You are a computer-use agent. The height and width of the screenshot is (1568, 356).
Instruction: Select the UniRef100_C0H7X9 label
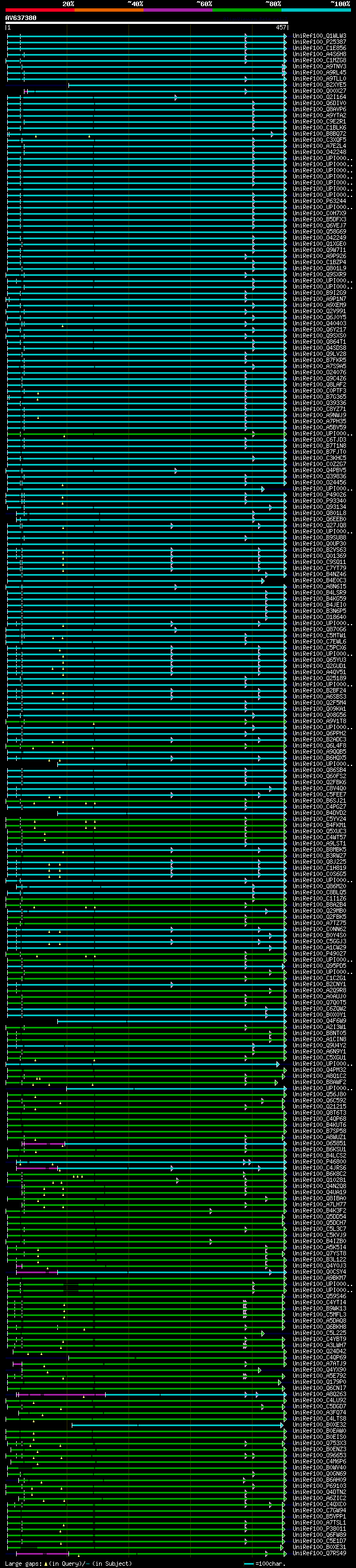pyautogui.click(x=319, y=213)
